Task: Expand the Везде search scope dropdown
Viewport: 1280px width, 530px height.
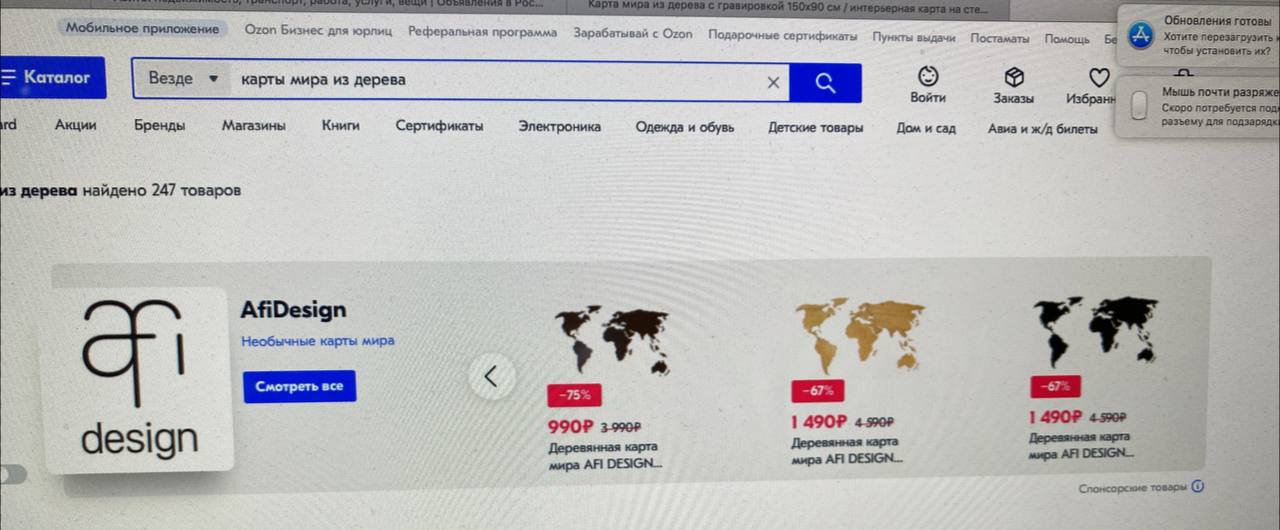Action: pos(182,79)
